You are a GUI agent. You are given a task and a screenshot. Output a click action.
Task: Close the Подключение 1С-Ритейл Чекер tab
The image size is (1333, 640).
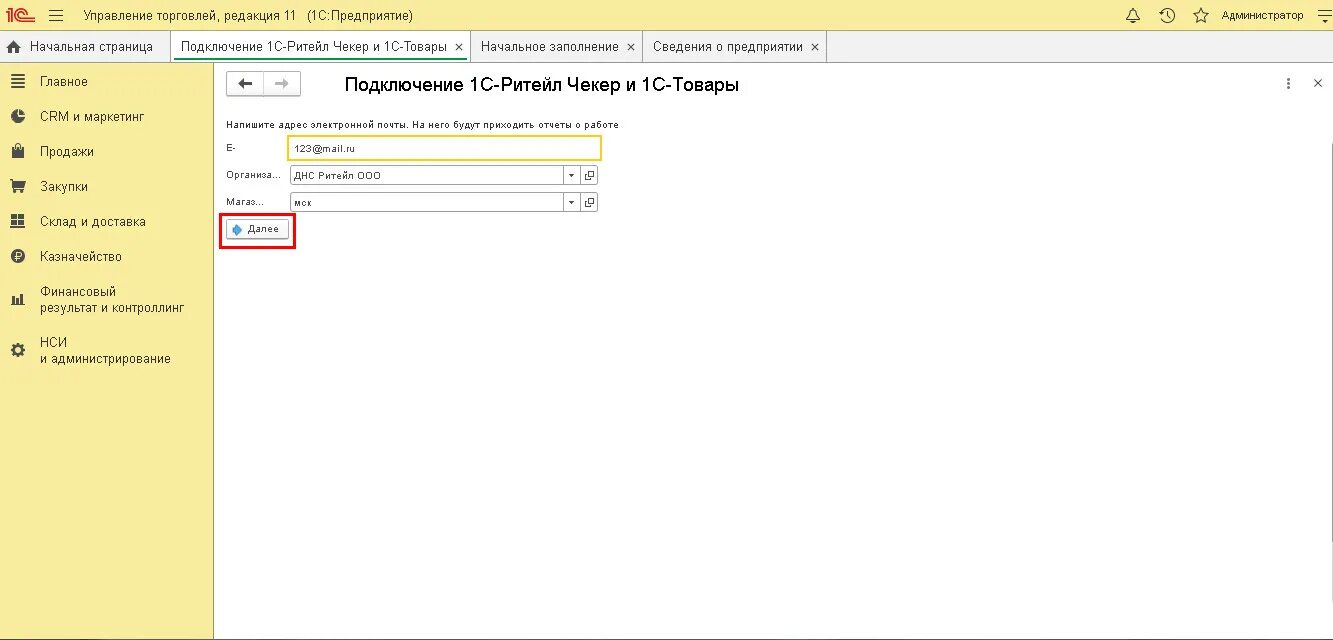point(458,47)
